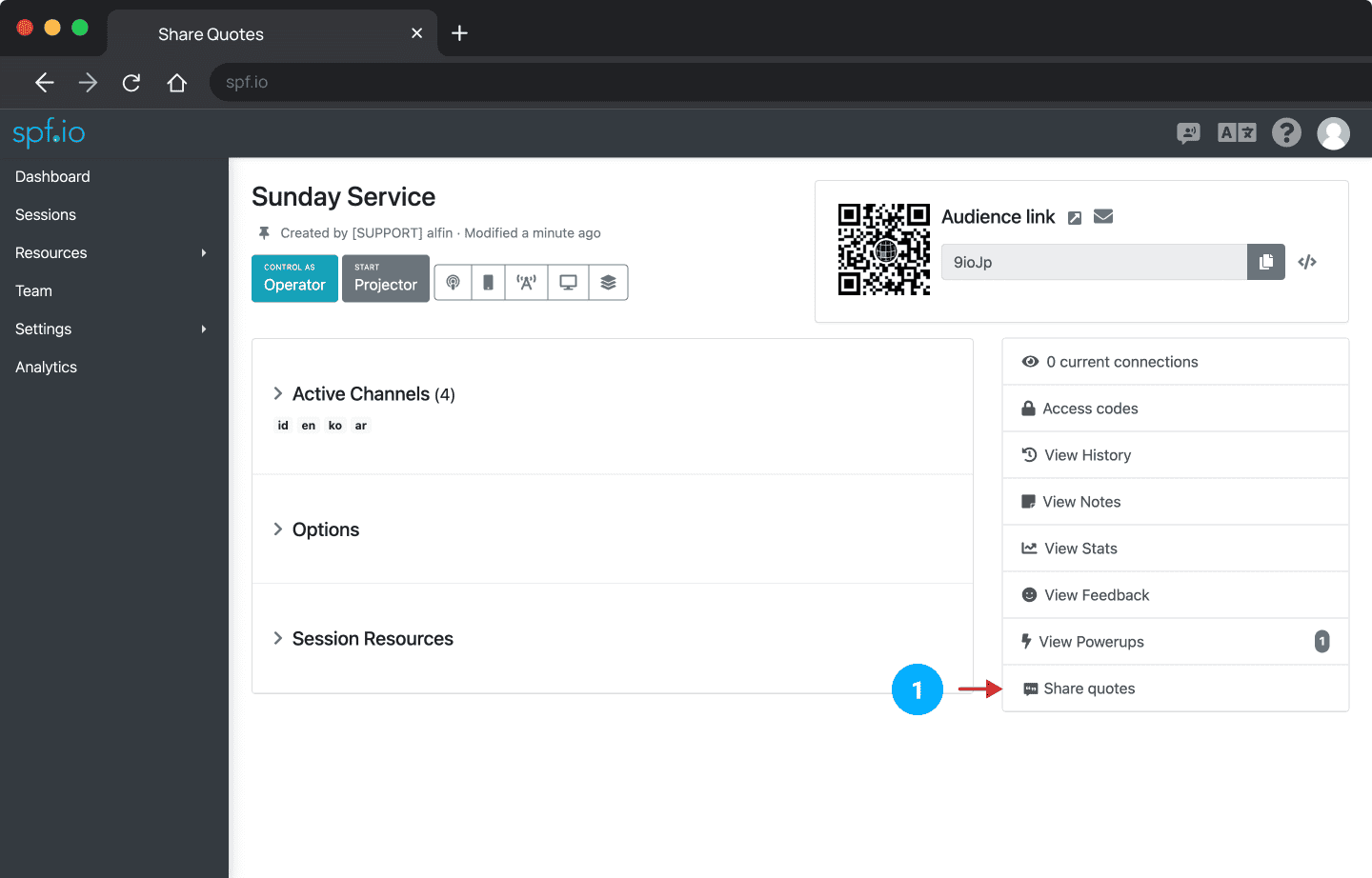Viewport: 1372px width, 878px height.
Task: Click the layers stack icon
Action: coord(608,282)
